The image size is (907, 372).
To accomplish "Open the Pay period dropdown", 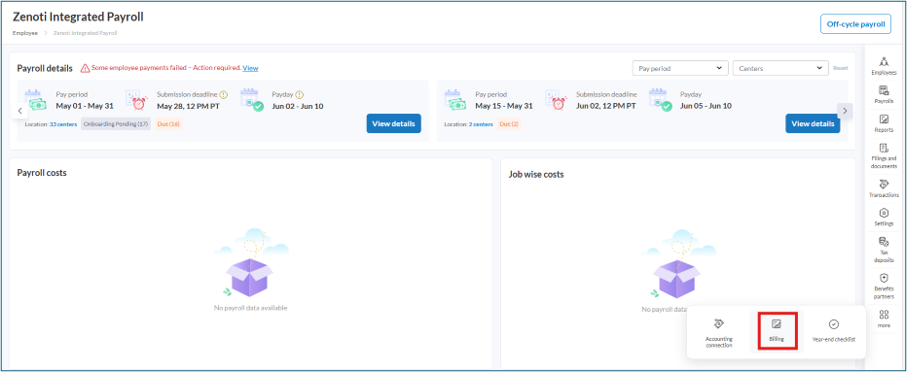I will pyautogui.click(x=680, y=68).
